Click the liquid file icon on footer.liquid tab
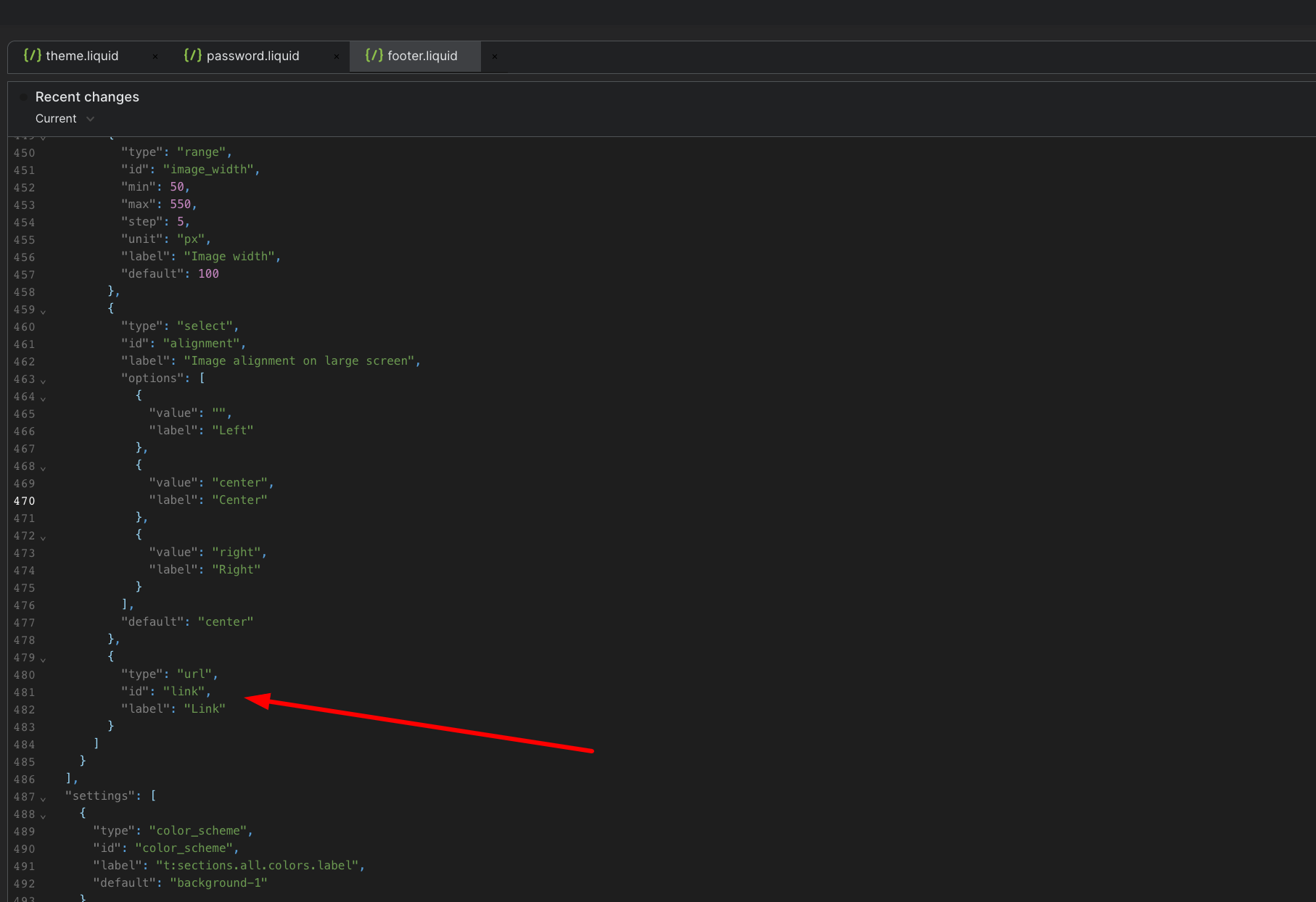The width and height of the screenshot is (1316, 902). point(374,56)
